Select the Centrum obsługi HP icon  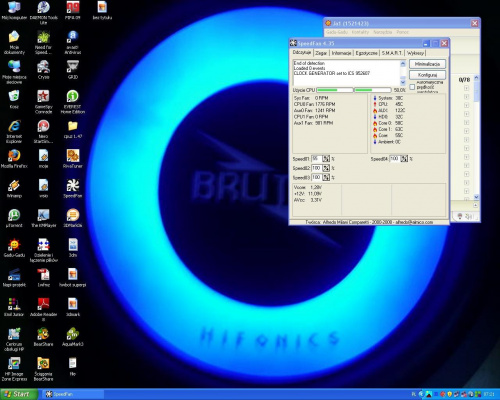tap(14, 339)
